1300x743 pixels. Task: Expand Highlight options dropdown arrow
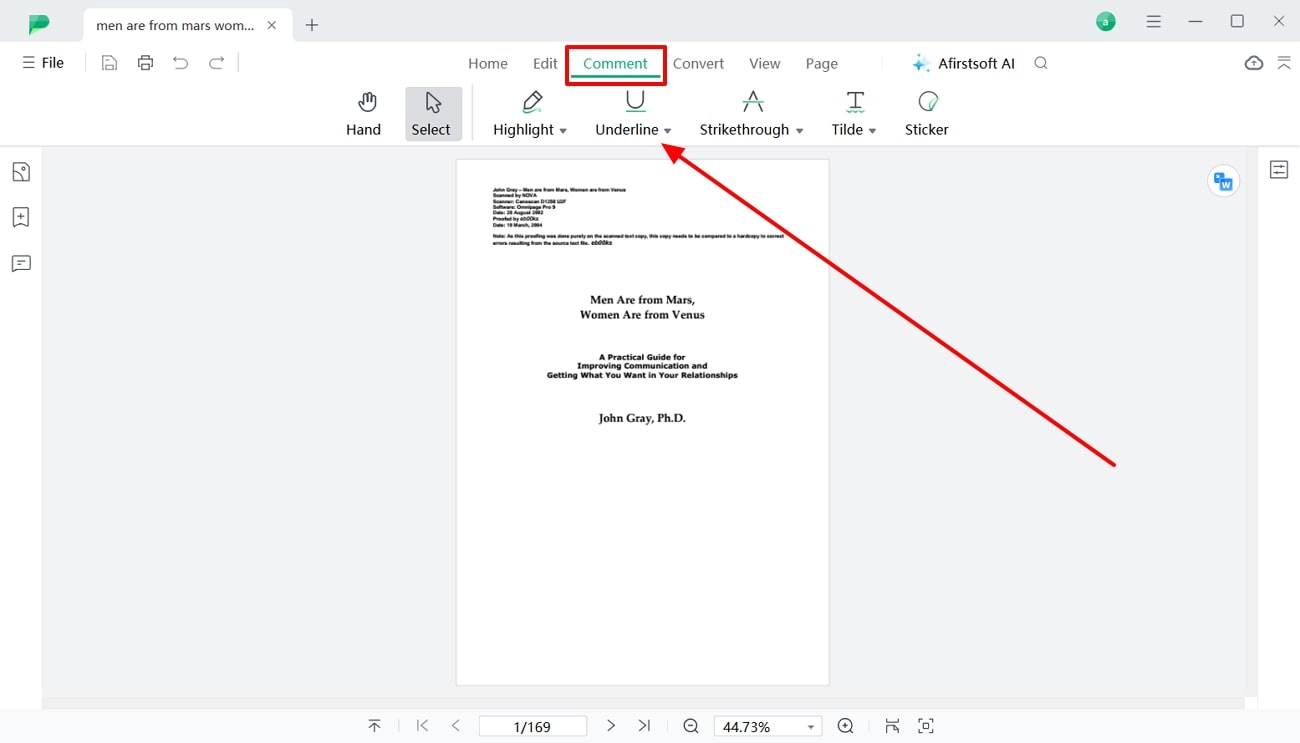coord(563,131)
